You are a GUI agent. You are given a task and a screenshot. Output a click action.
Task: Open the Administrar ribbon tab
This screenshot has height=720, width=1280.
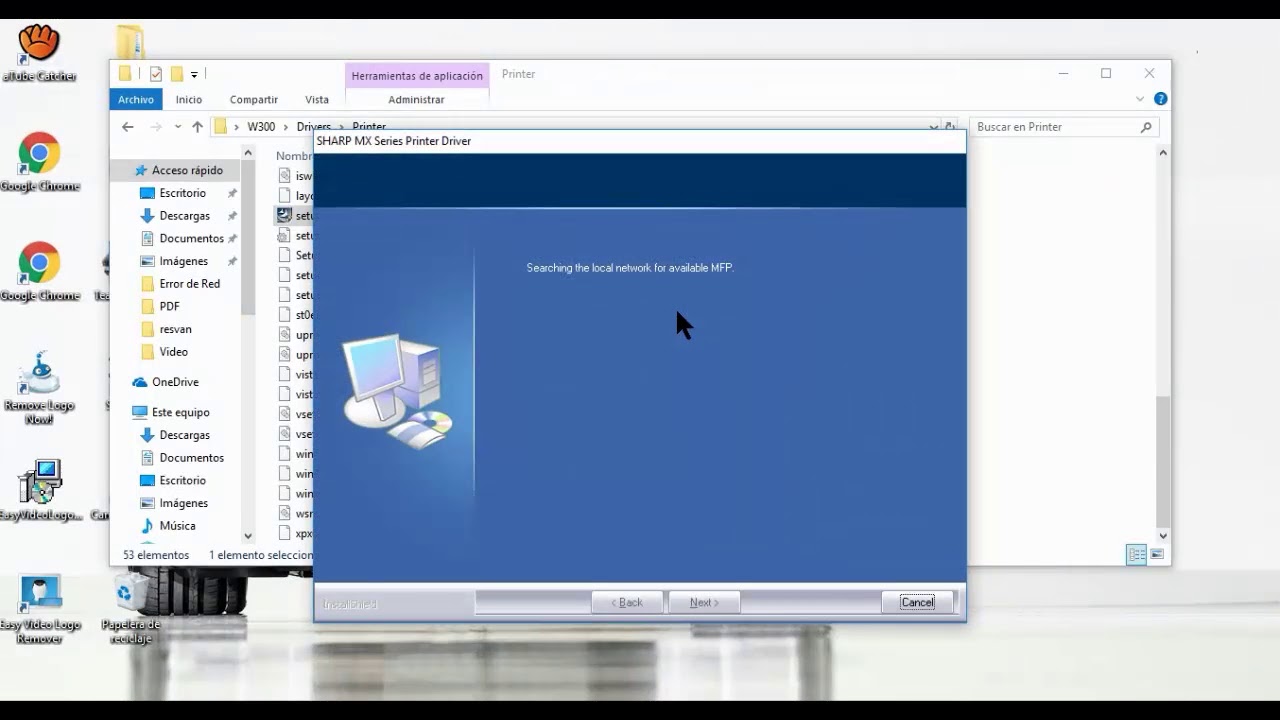click(416, 99)
